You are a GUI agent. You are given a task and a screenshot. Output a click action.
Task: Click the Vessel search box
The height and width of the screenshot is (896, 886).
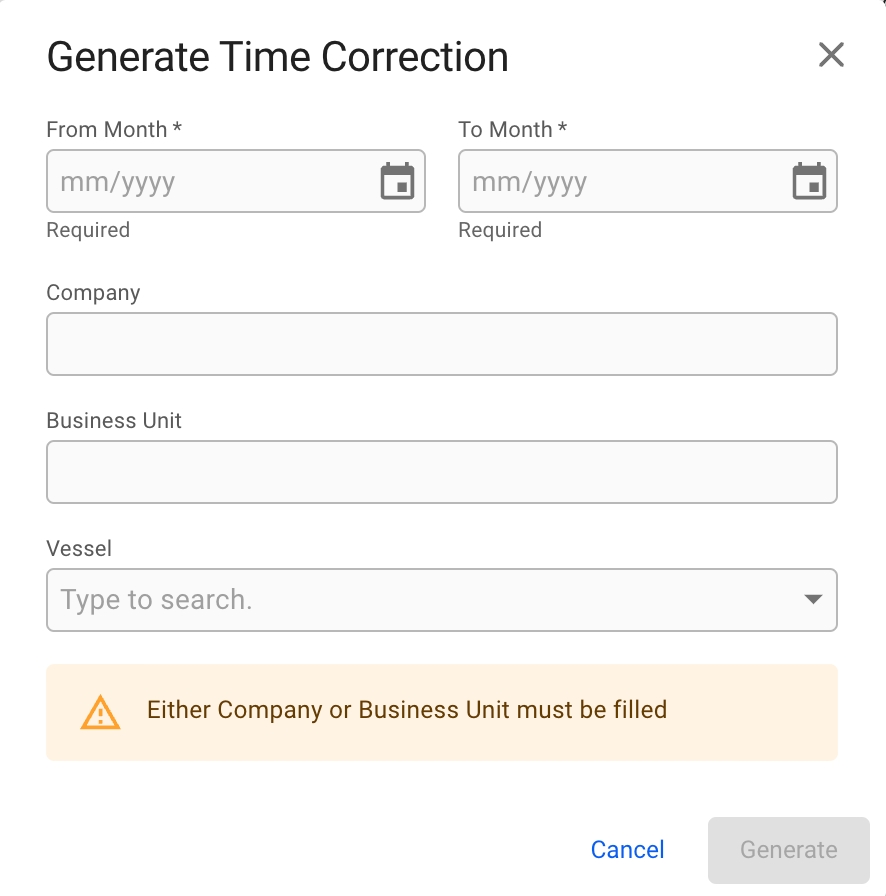pyautogui.click(x=420, y=600)
